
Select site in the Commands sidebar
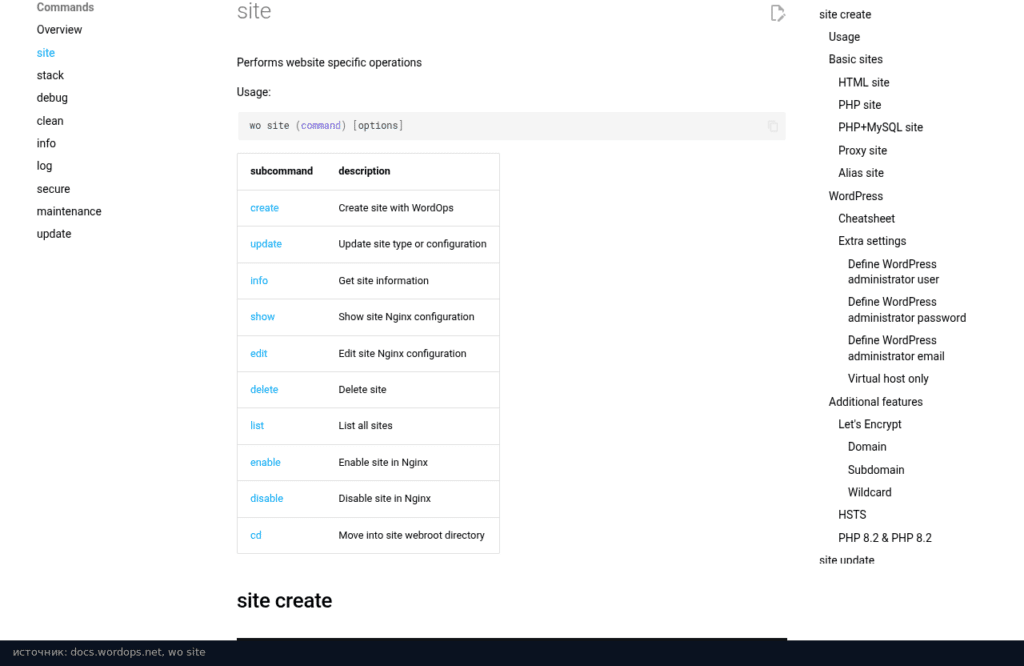46,53
